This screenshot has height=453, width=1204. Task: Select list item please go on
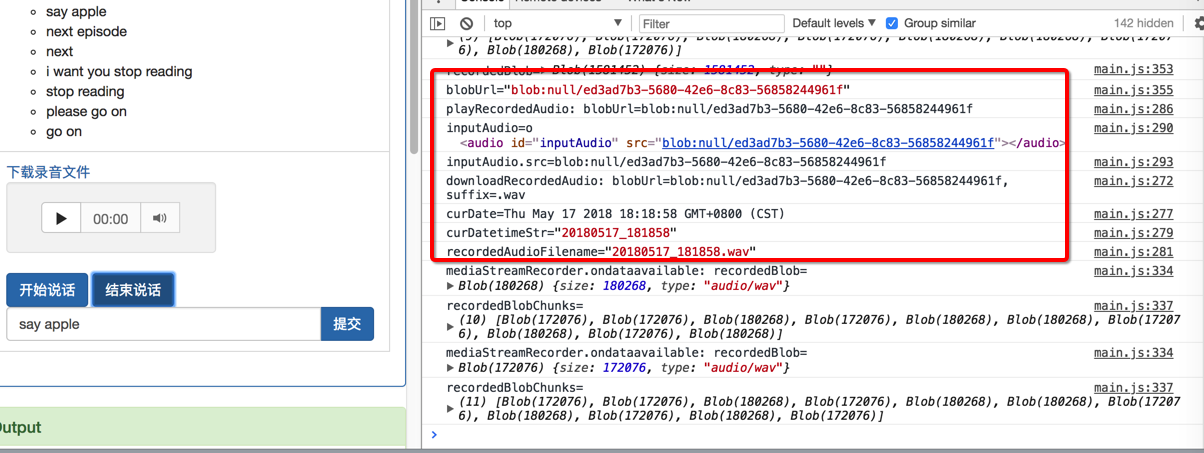[x=86, y=111]
